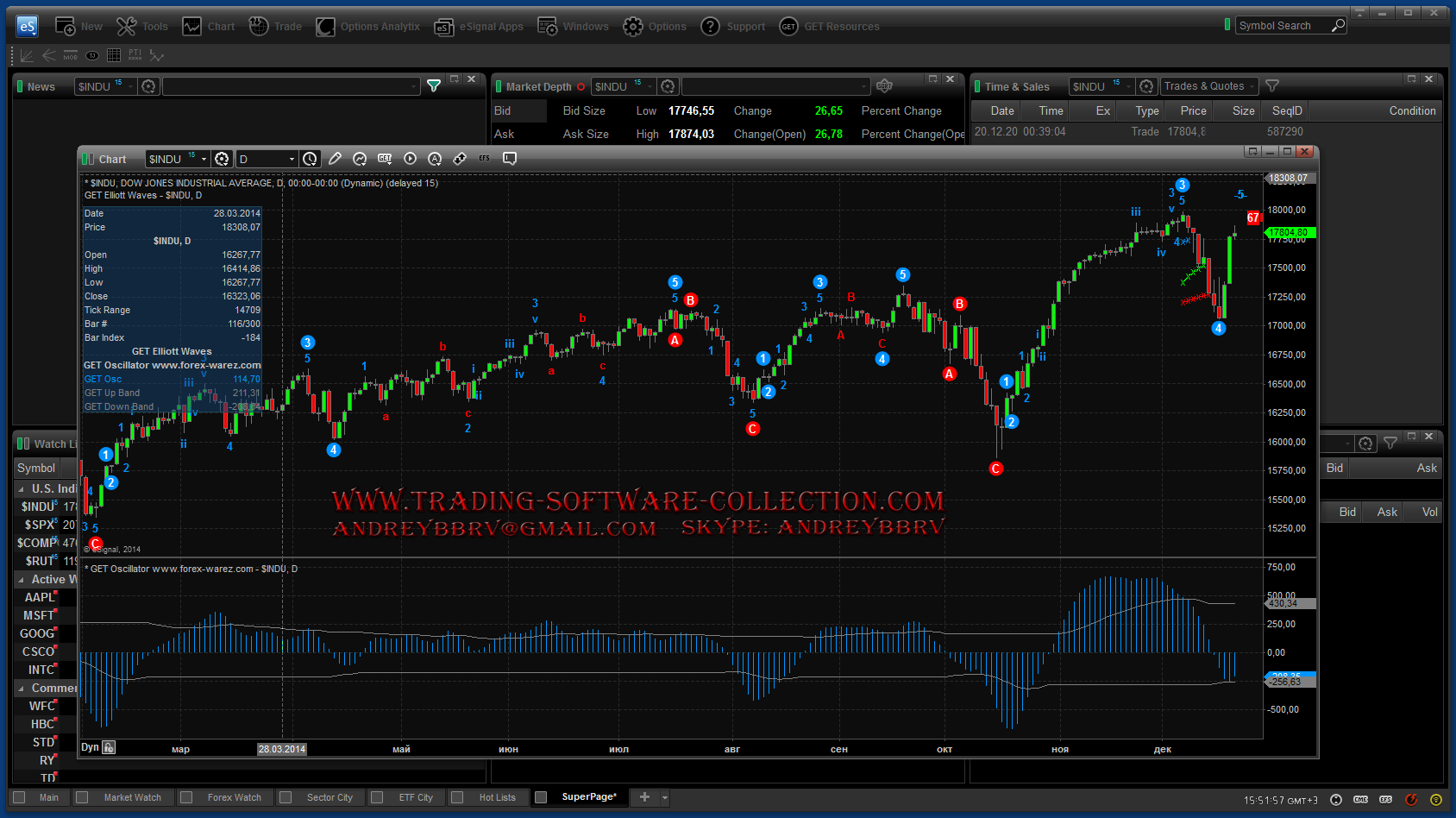The height and width of the screenshot is (818, 1456).
Task: Click the Time & Sales filter funnel icon
Action: pos(1272,86)
